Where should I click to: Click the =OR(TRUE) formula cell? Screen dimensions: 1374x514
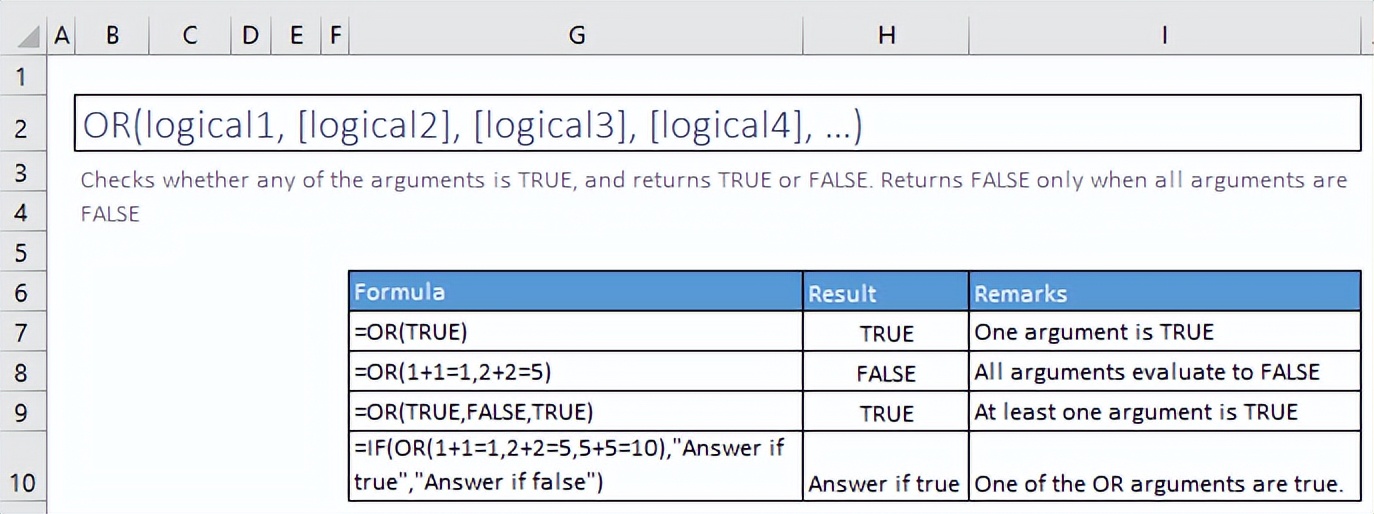[575, 332]
